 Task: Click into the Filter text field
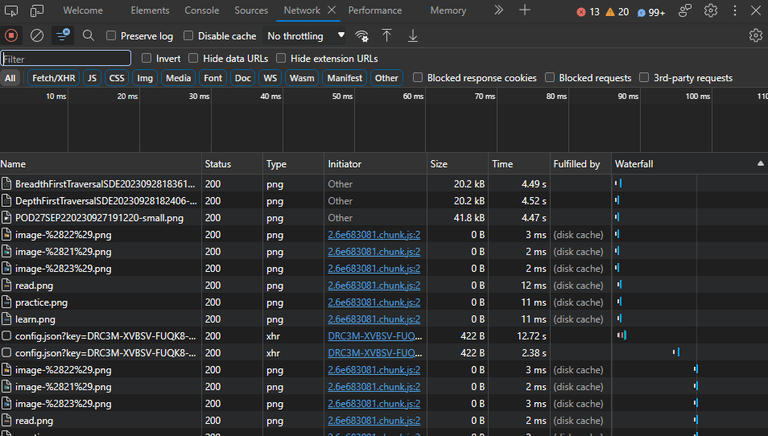[66, 59]
